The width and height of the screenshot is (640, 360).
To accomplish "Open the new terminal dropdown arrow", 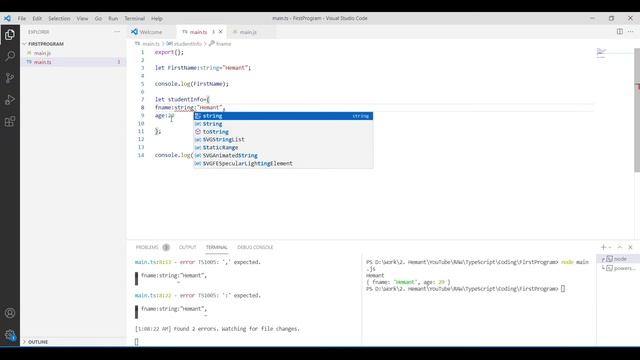I will coord(610,247).
